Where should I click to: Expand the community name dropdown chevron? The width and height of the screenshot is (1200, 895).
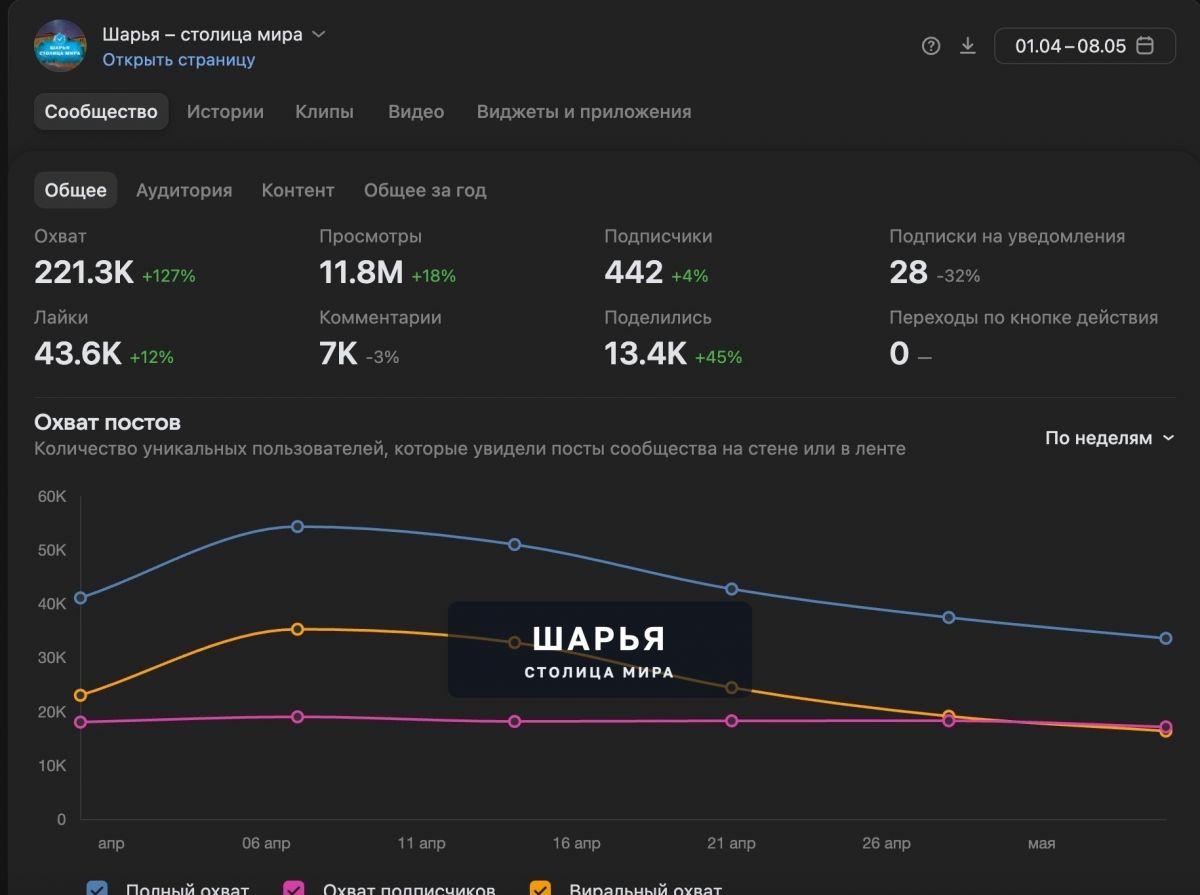(319, 34)
